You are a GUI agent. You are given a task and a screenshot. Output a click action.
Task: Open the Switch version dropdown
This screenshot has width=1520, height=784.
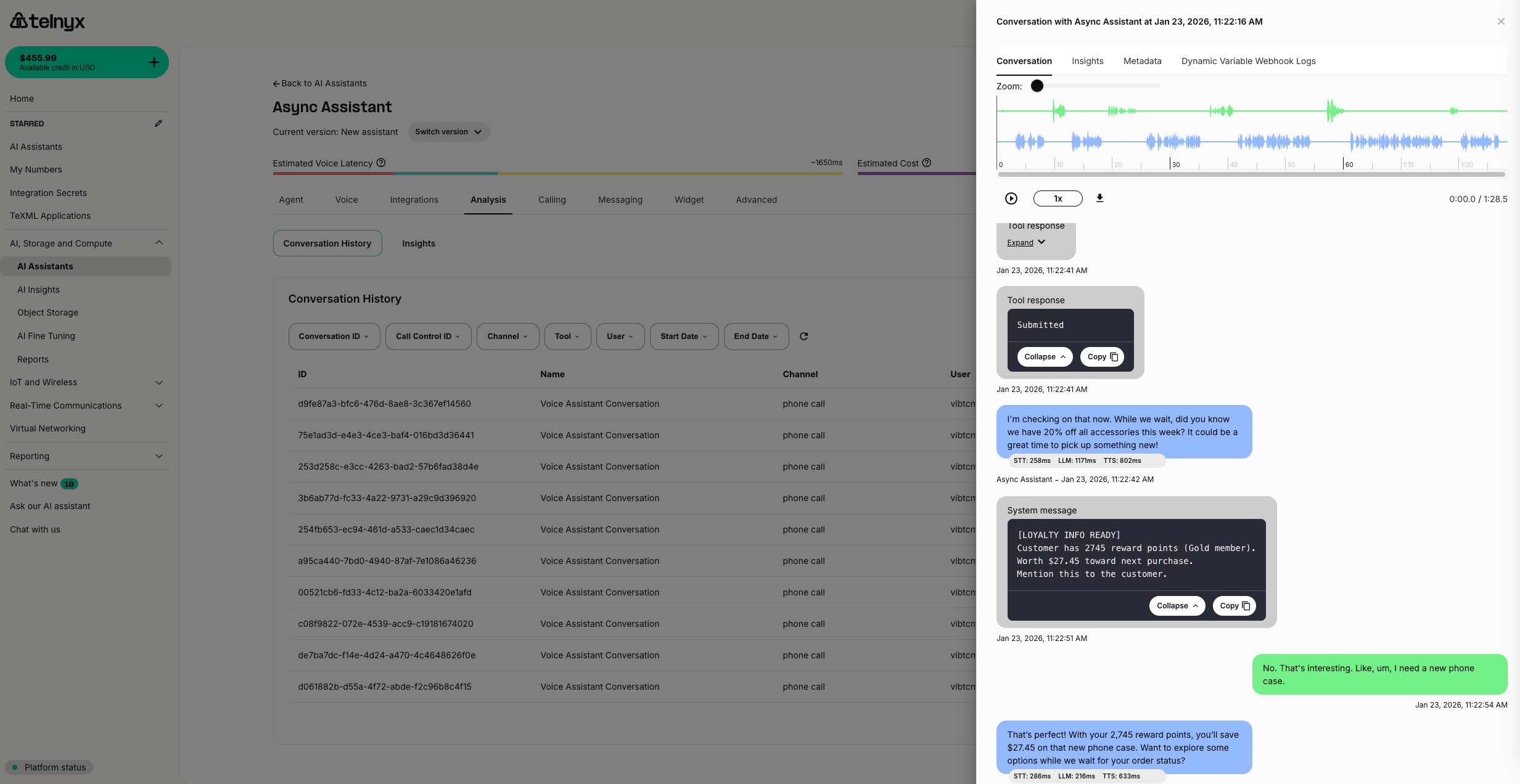tap(448, 132)
